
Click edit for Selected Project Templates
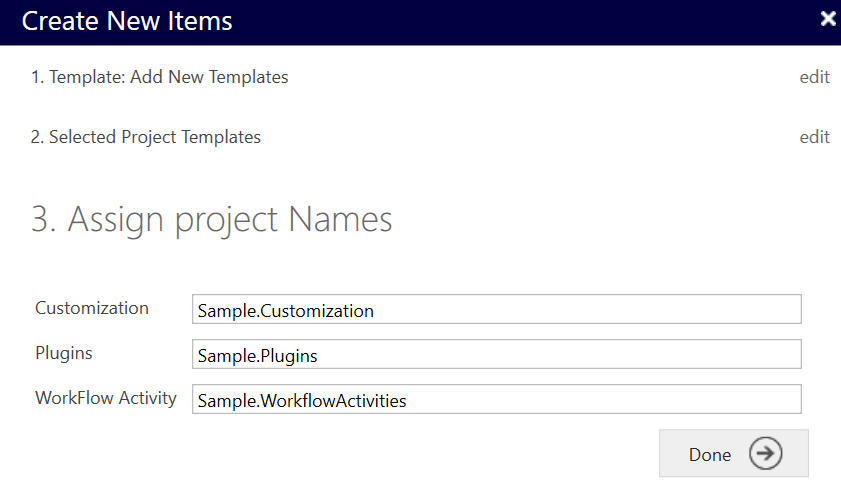pyautogui.click(x=814, y=137)
